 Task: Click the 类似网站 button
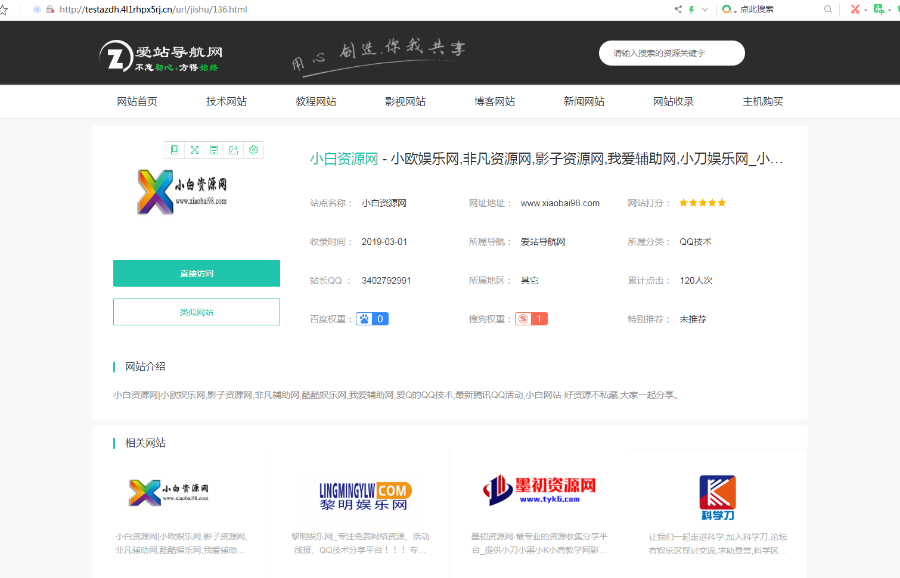(196, 312)
